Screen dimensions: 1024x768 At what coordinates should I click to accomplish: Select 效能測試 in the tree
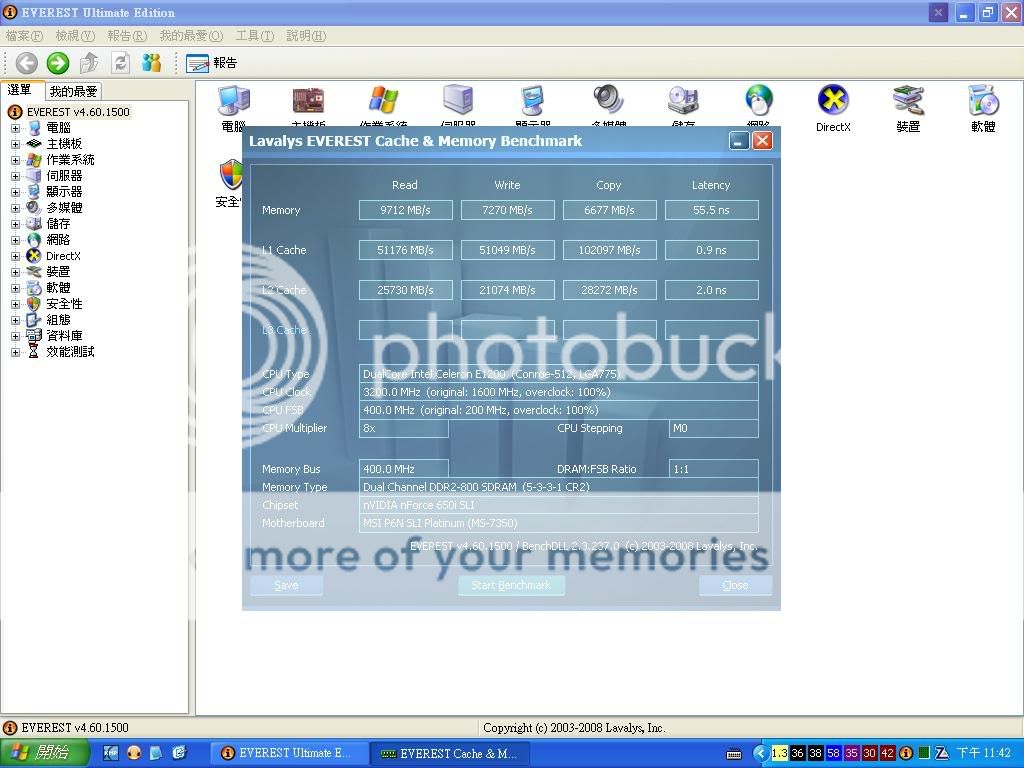click(x=70, y=352)
